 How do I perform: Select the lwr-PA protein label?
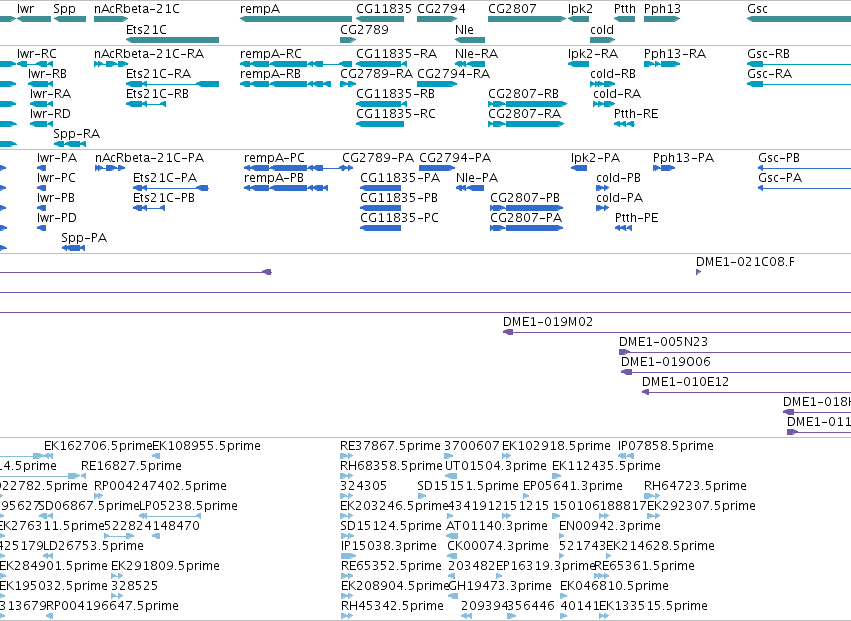pos(57,158)
